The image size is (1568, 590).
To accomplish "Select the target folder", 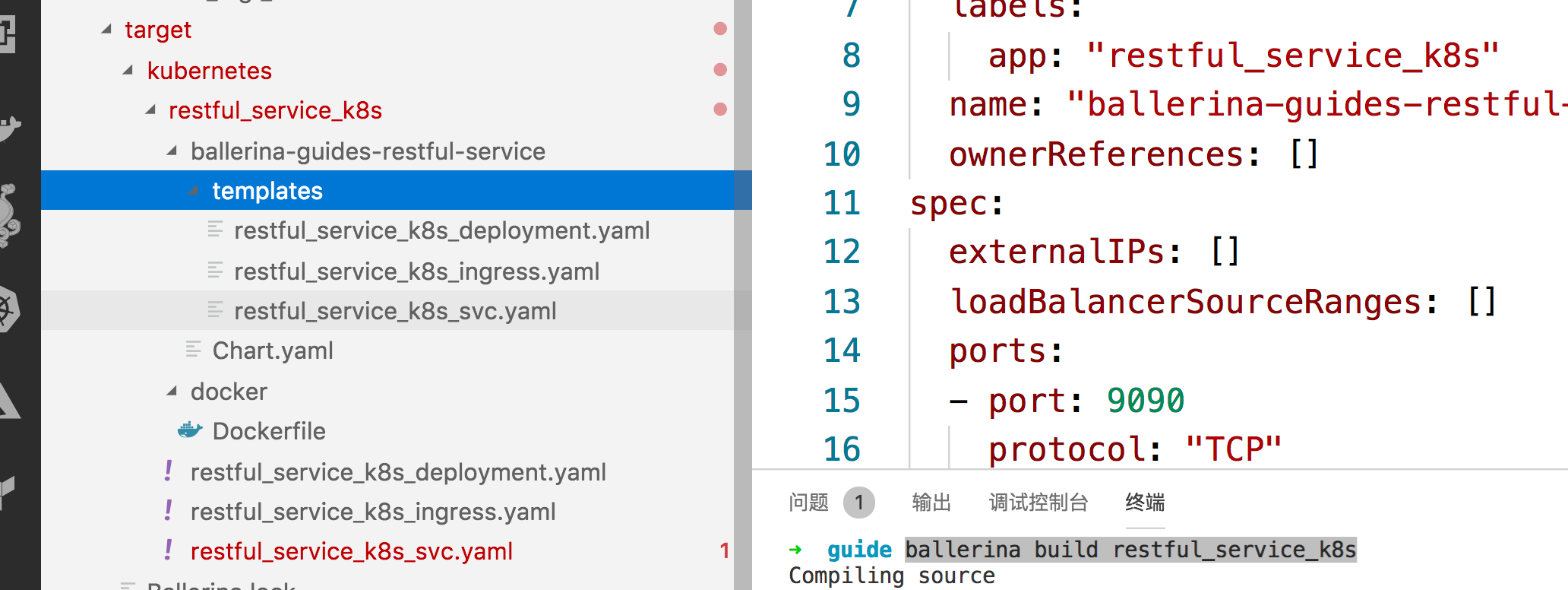I will (x=158, y=30).
